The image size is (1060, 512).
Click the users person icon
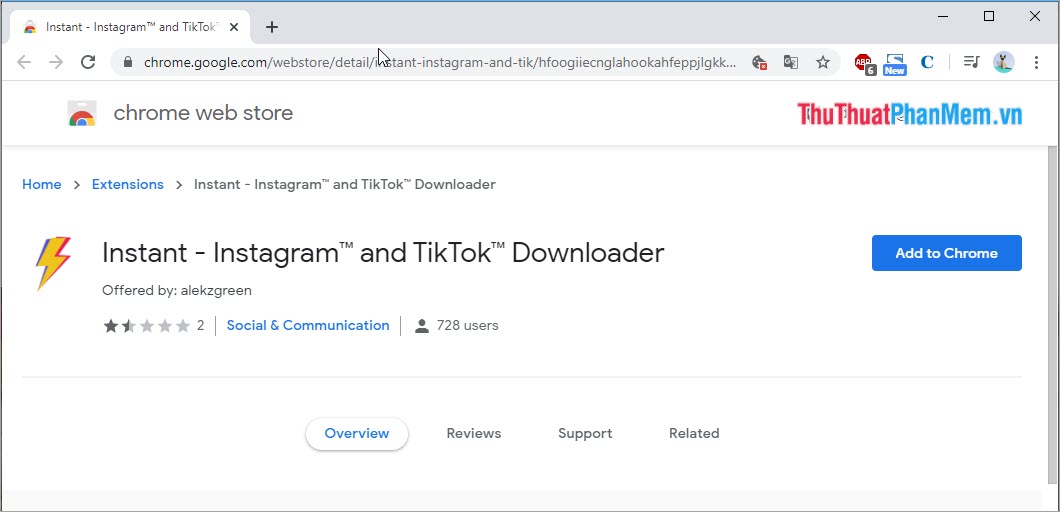pyautogui.click(x=422, y=326)
